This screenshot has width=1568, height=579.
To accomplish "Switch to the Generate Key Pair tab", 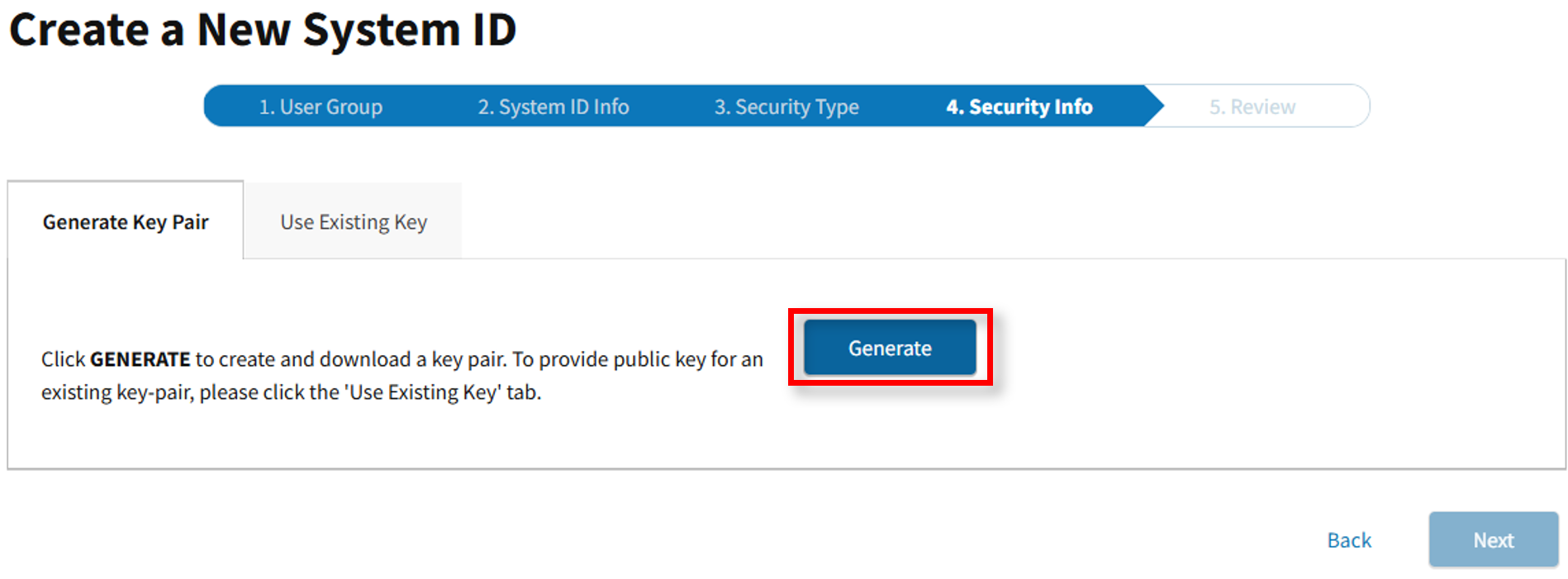I will tap(126, 222).
